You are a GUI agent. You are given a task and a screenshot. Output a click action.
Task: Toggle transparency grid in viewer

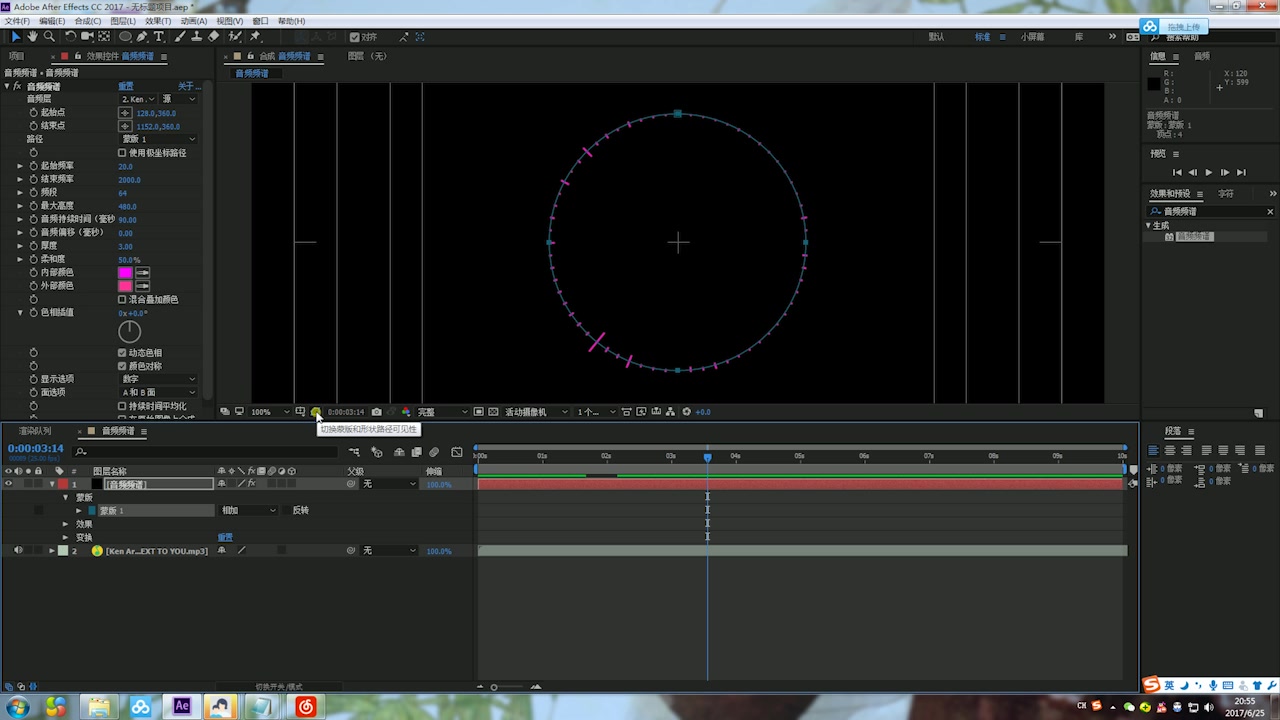tap(493, 412)
